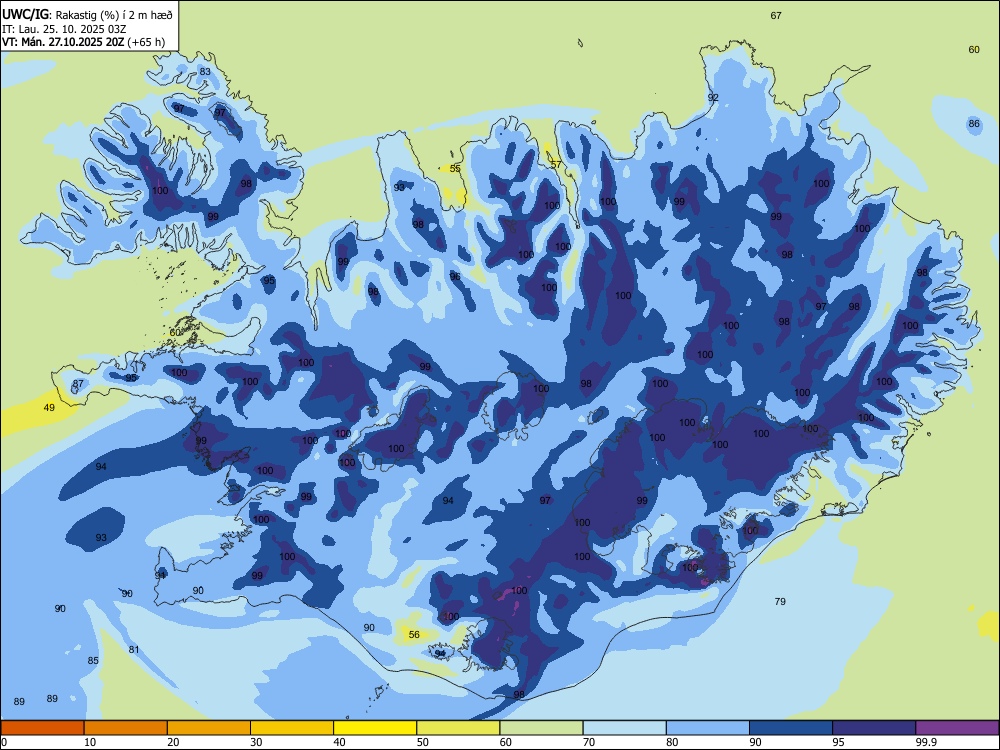Click the purple above-99.9 legend swatch
This screenshot has width=1000, height=750.
coord(957,728)
